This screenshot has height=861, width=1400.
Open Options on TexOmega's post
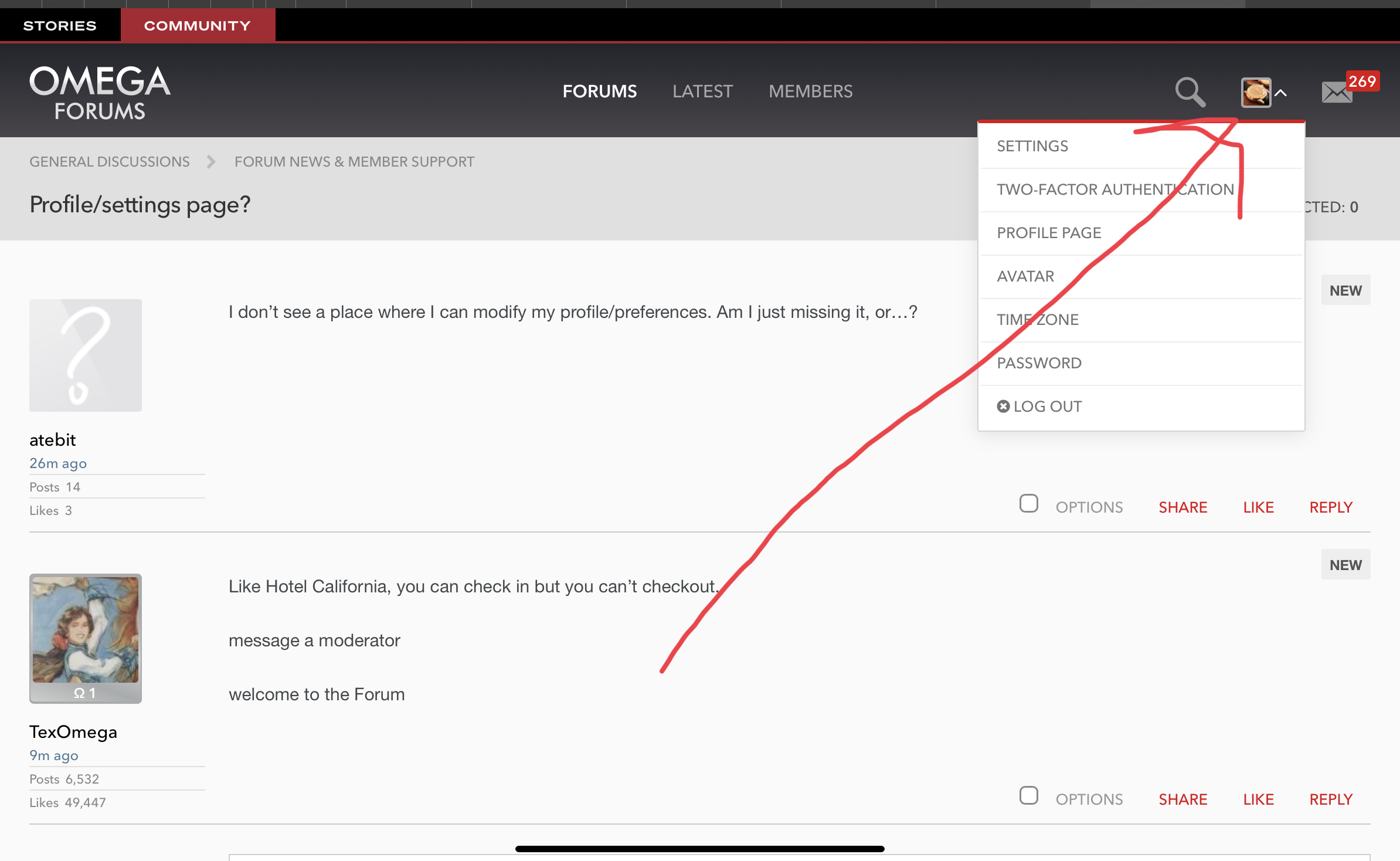click(1089, 799)
